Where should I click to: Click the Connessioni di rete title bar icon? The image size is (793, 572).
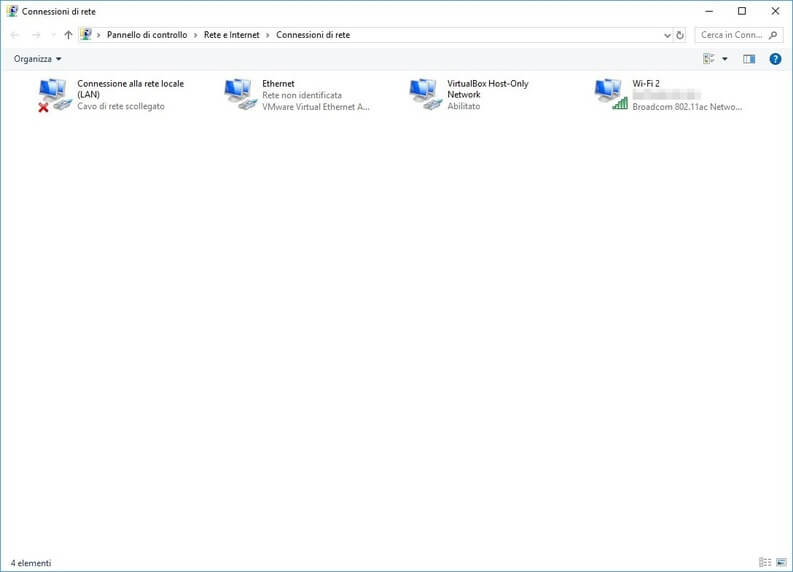[12, 11]
